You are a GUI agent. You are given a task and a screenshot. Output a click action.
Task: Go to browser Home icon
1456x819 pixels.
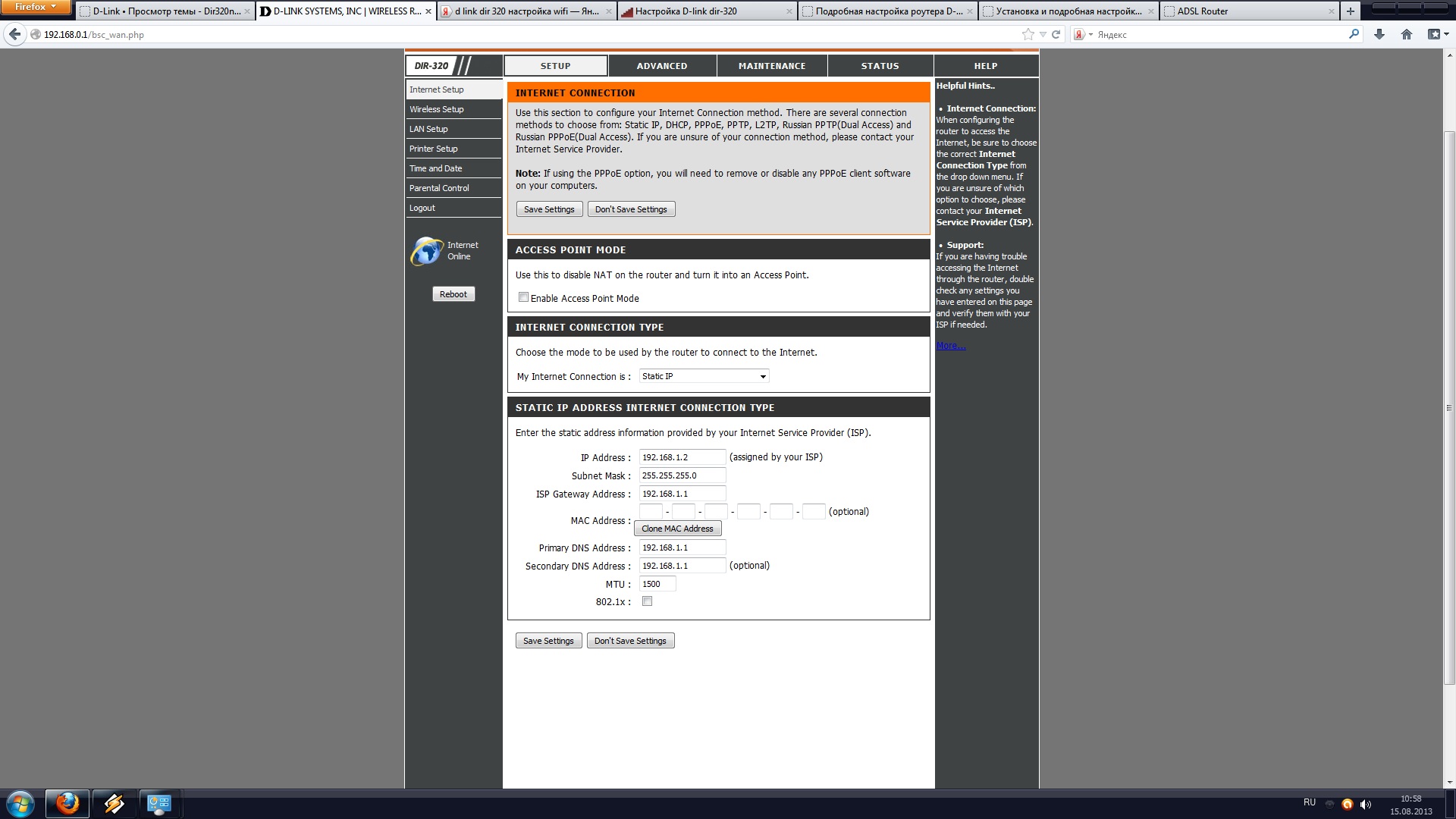pyautogui.click(x=1407, y=34)
